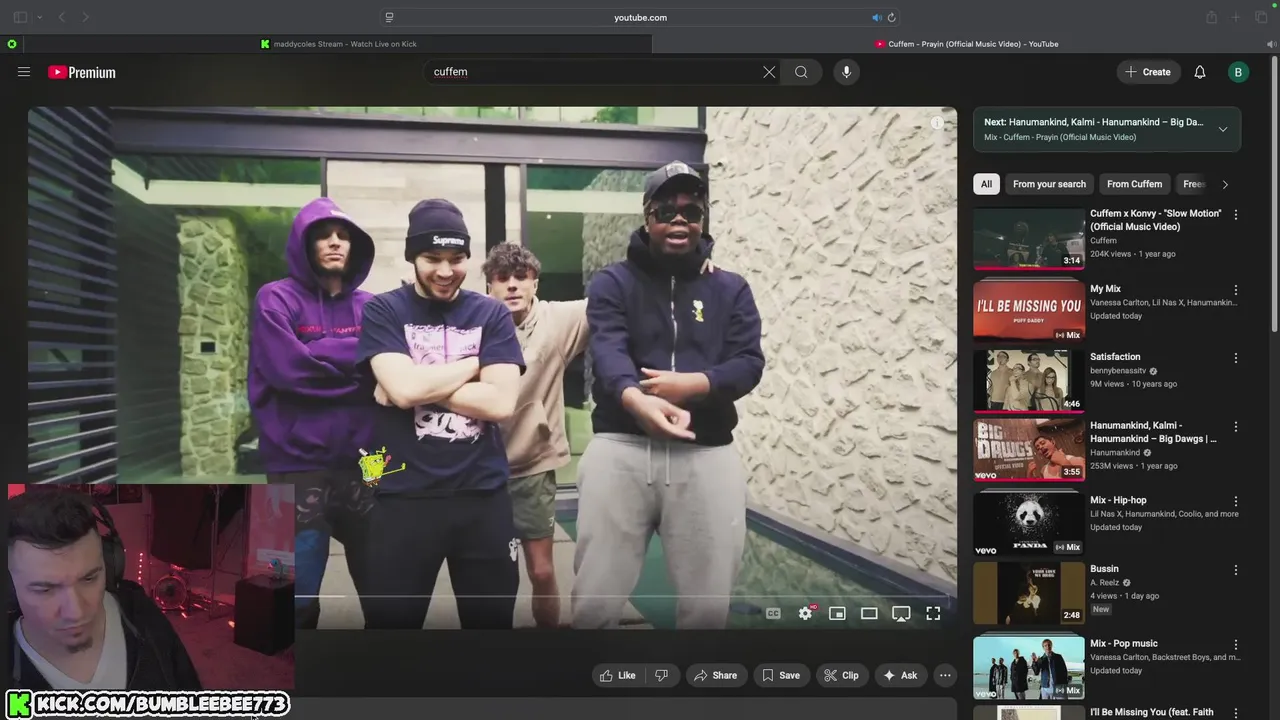Open options for Big Dawgs video
This screenshot has width=1280, height=720.
click(x=1236, y=427)
